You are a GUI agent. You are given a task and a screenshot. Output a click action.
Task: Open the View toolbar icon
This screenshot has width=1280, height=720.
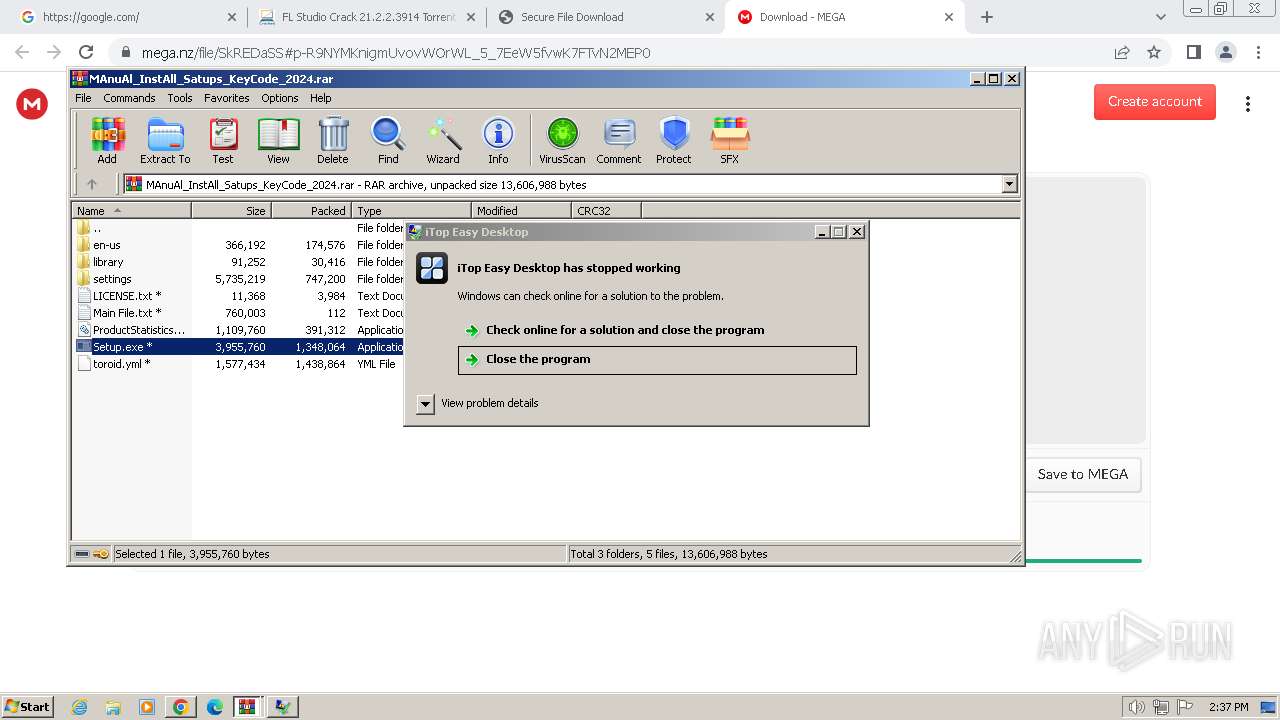tap(278, 140)
